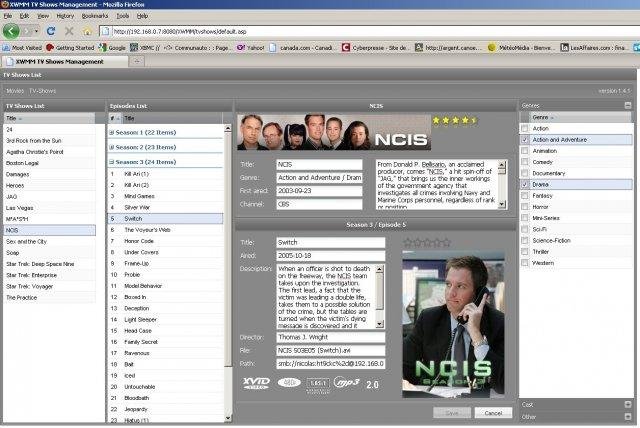Click the Channel field CBS

pyautogui.click(x=319, y=204)
